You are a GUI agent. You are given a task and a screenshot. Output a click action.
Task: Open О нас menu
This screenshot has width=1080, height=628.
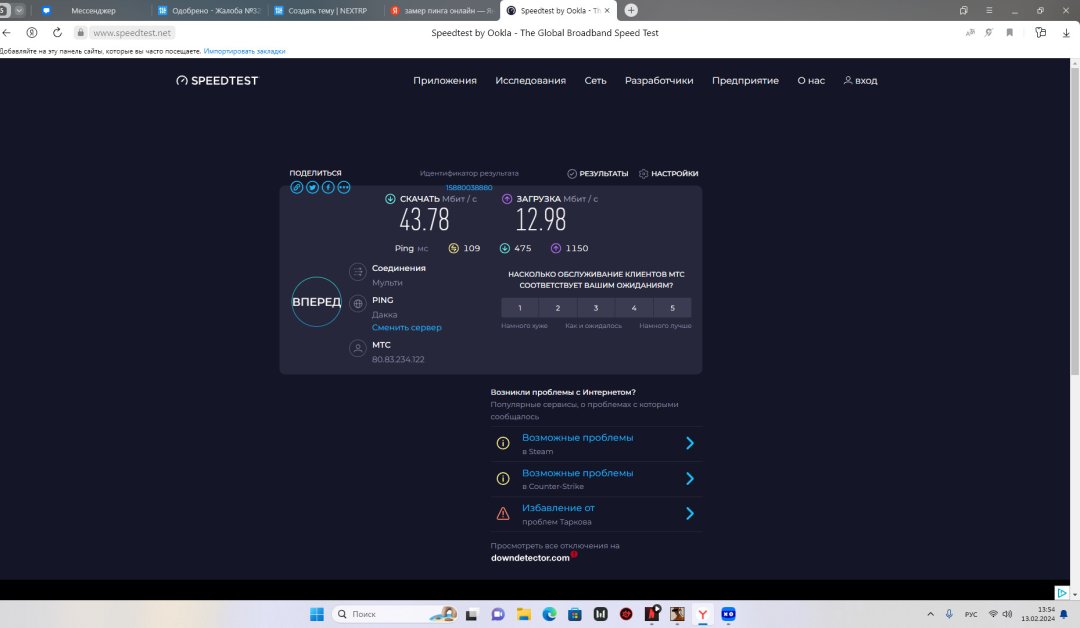click(x=811, y=81)
